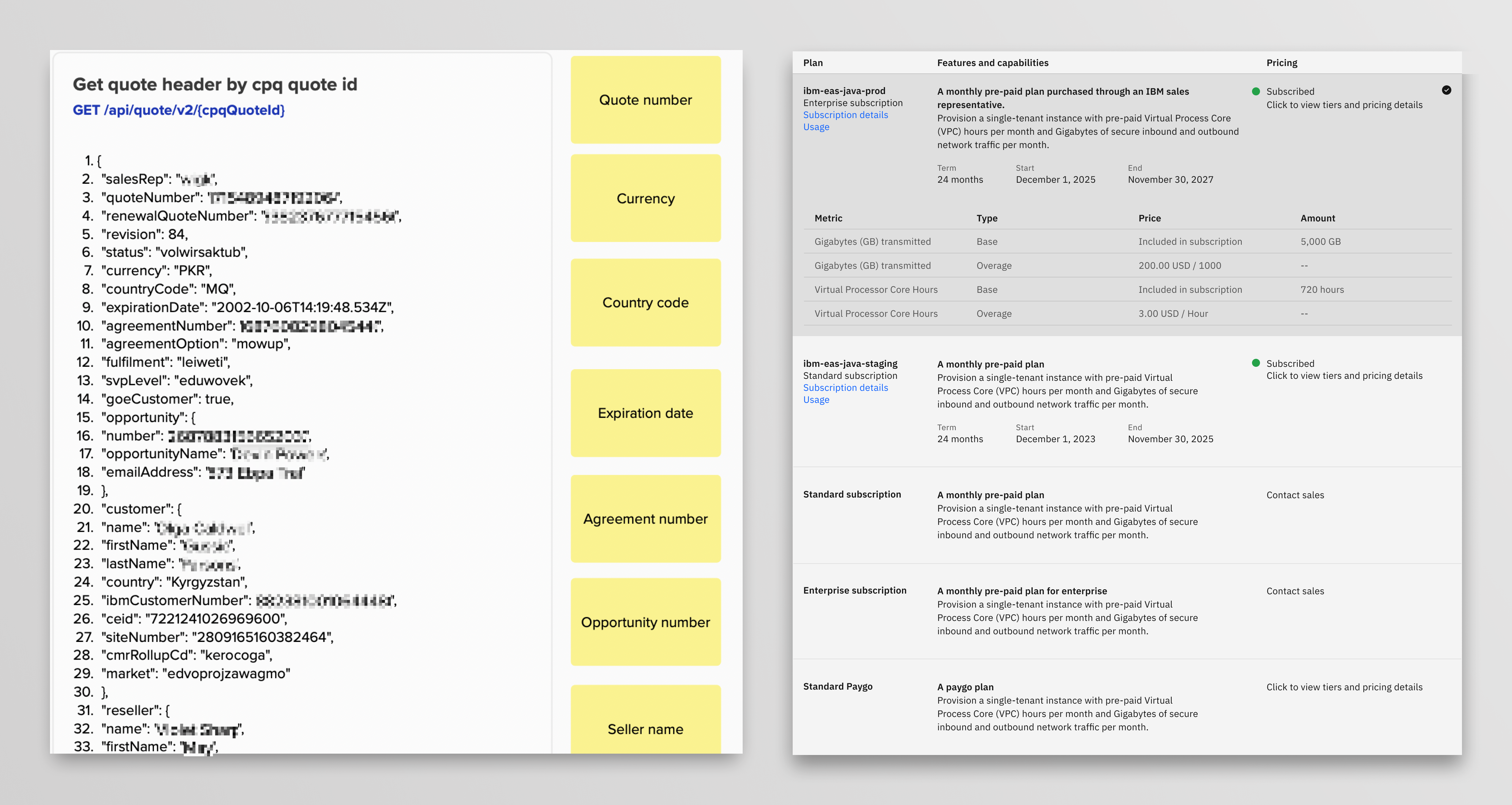Viewport: 1512px width, 805px height.
Task: Open Usage link under ibm-eas-java-staging
Action: point(816,400)
